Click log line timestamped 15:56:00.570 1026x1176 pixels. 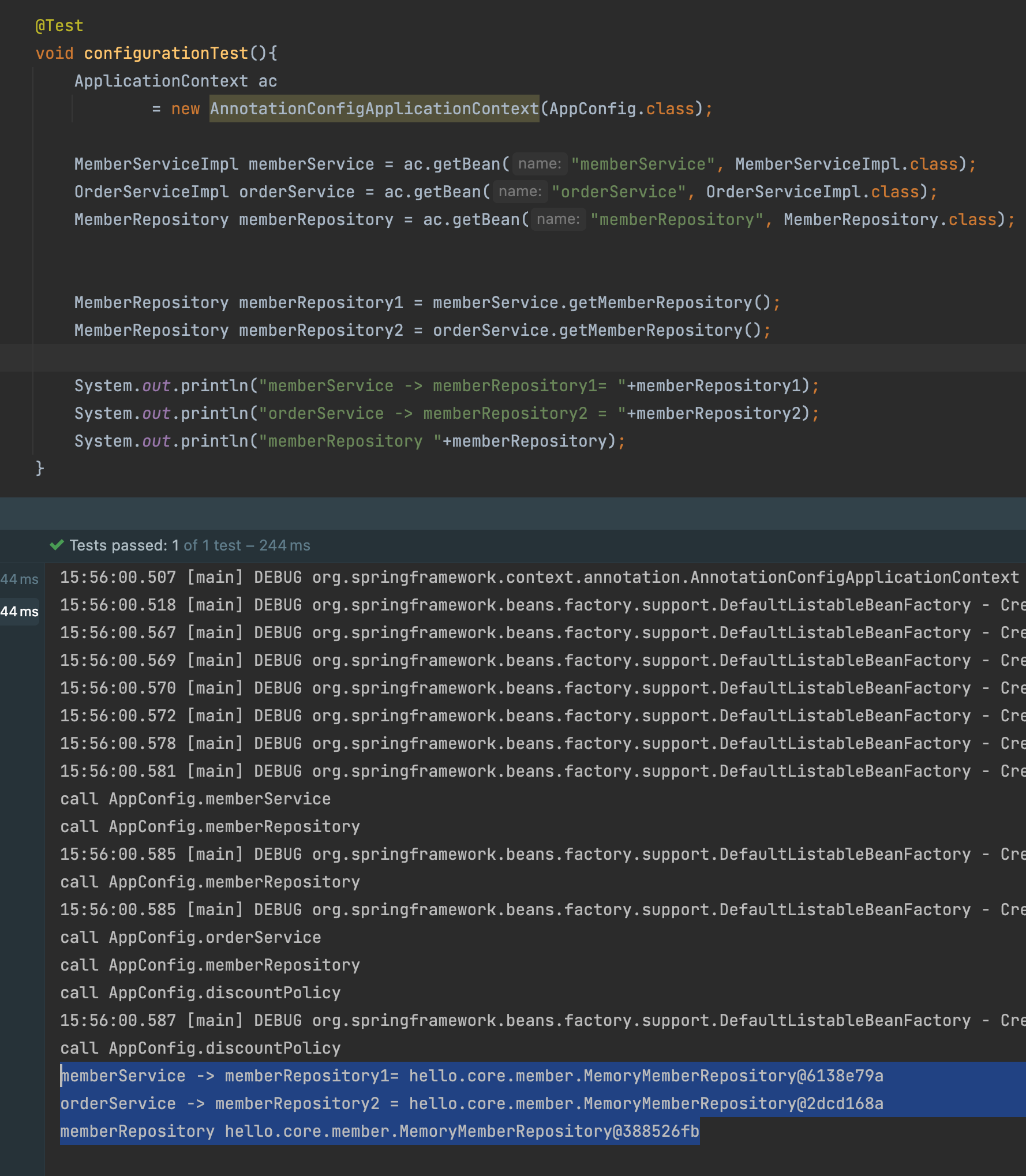pos(542,688)
